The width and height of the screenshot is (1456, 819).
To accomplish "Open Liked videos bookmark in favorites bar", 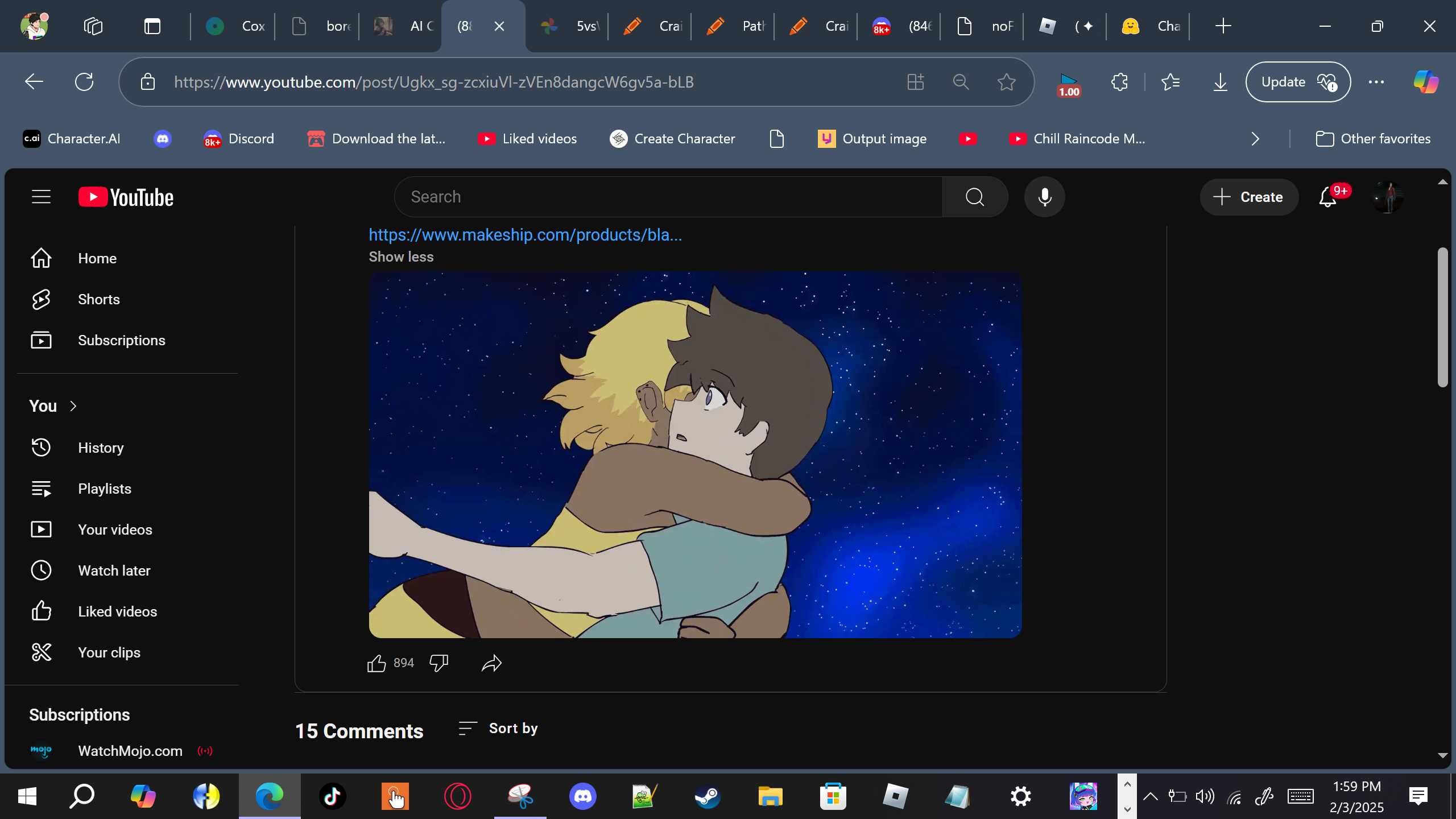I will 528,139.
